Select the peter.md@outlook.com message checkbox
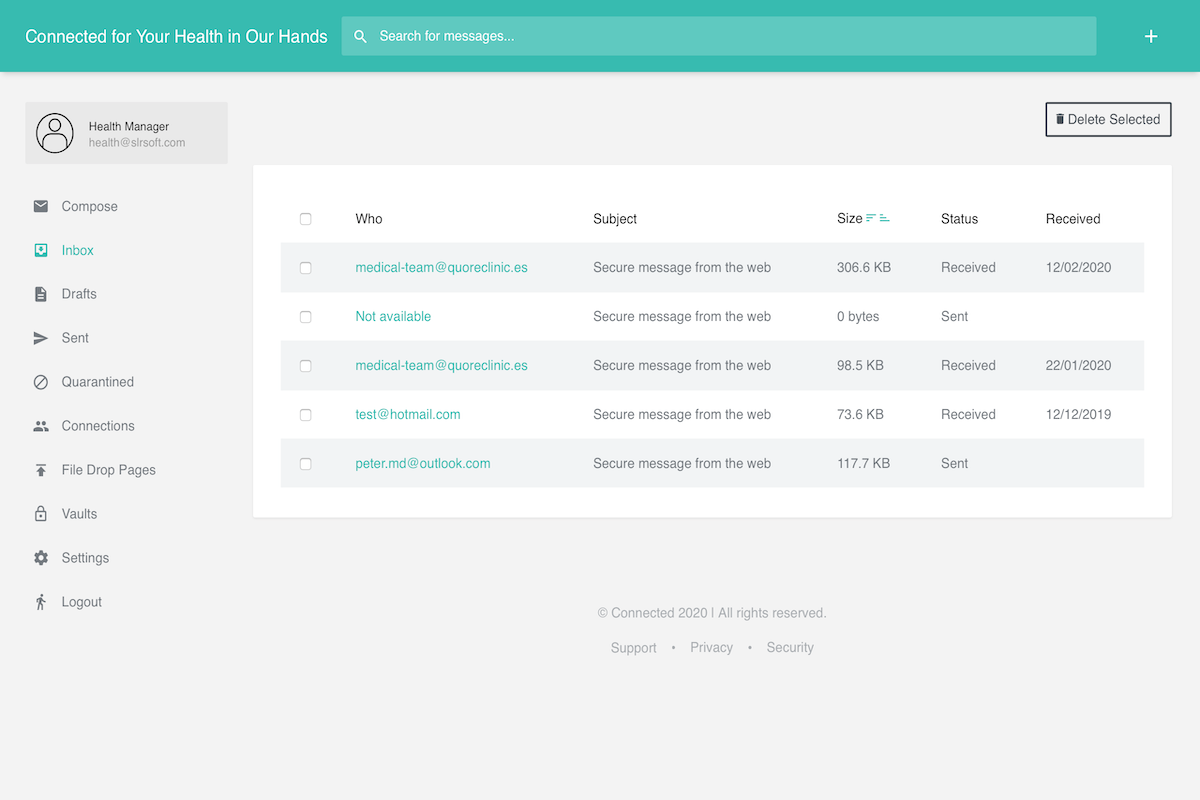Viewport: 1200px width, 800px height. [x=306, y=464]
